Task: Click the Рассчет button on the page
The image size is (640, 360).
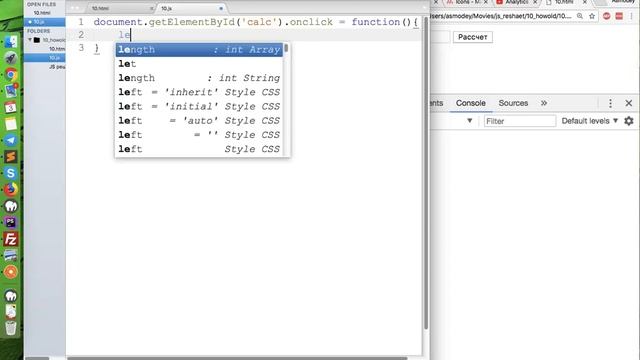Action: click(473, 37)
